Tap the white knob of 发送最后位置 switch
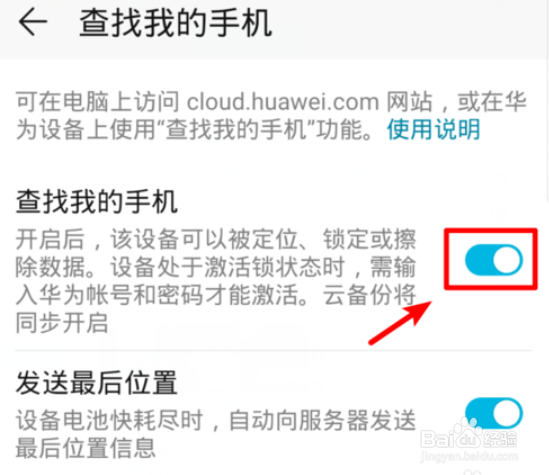549x475 pixels. click(508, 413)
